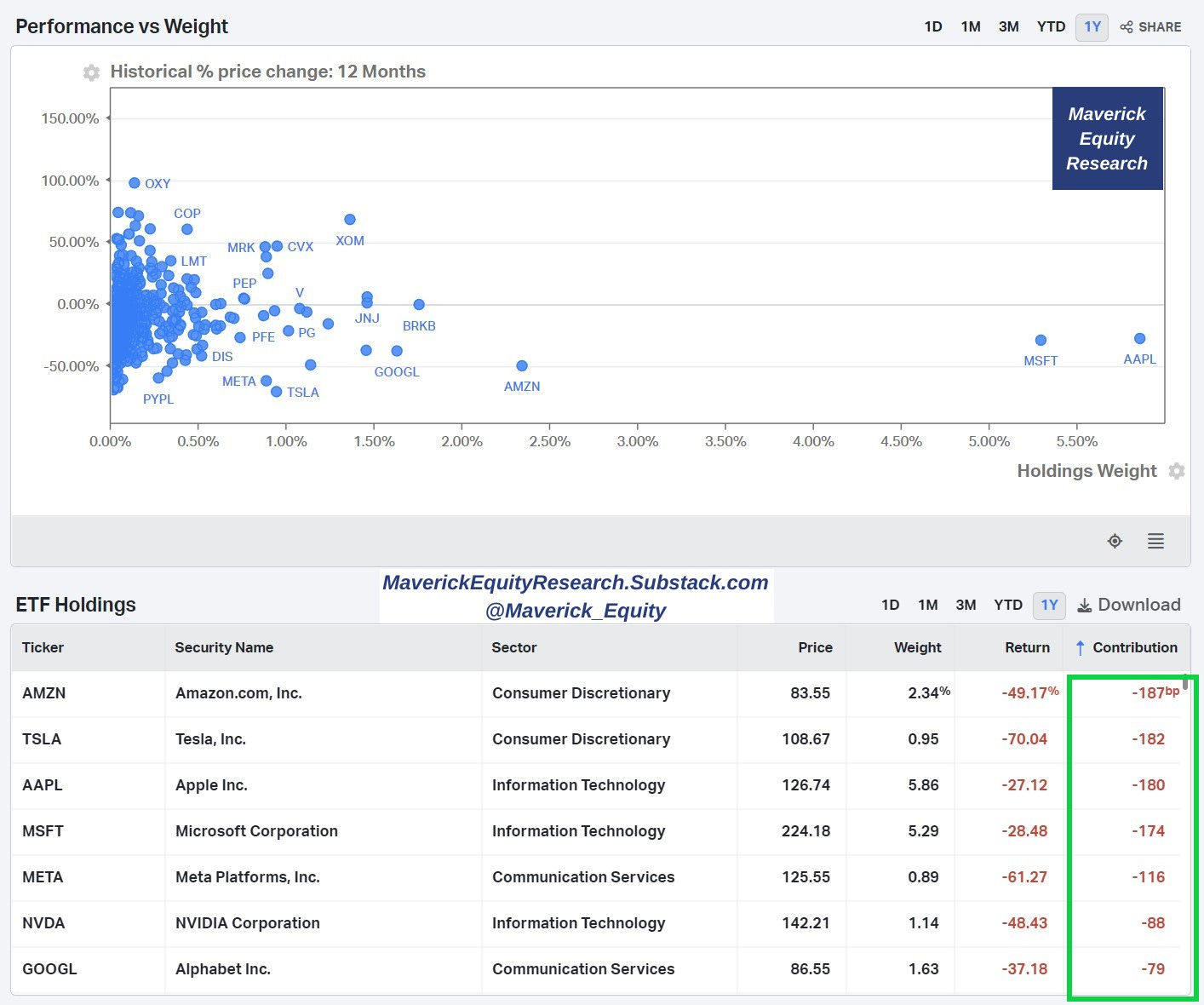Click AAPL ticker cell in table
This screenshot has width=1204, height=1005.
pyautogui.click(x=43, y=785)
